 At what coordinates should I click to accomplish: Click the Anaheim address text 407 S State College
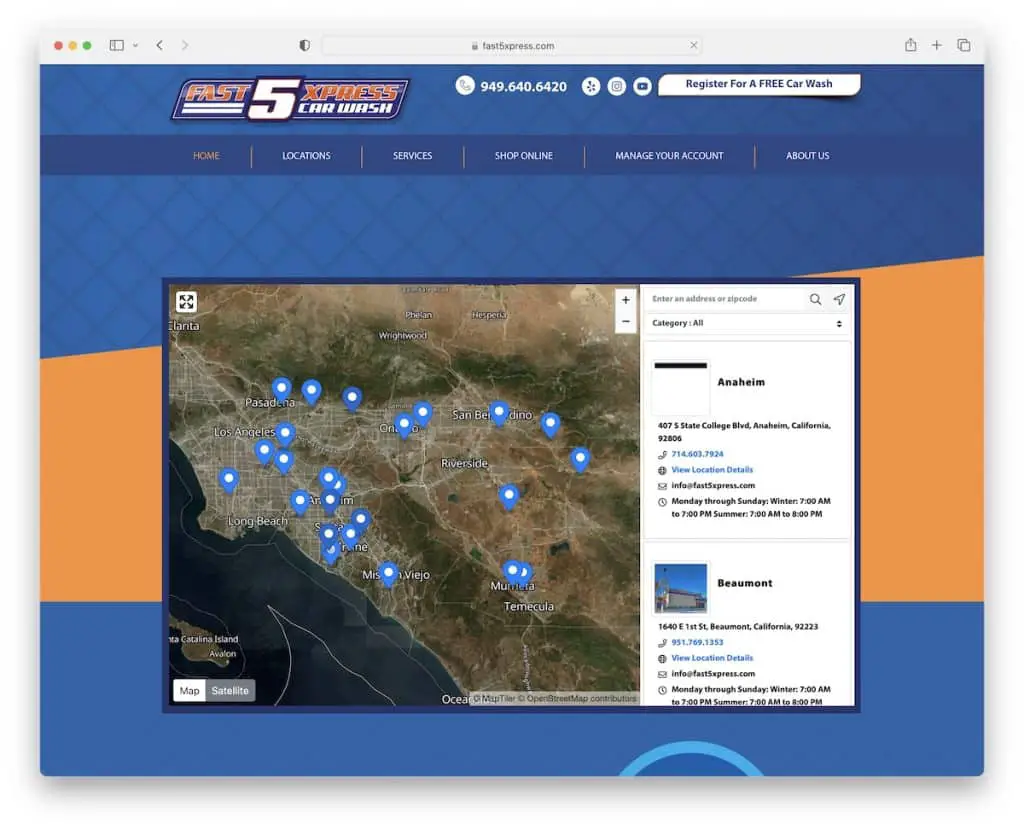coord(744,432)
